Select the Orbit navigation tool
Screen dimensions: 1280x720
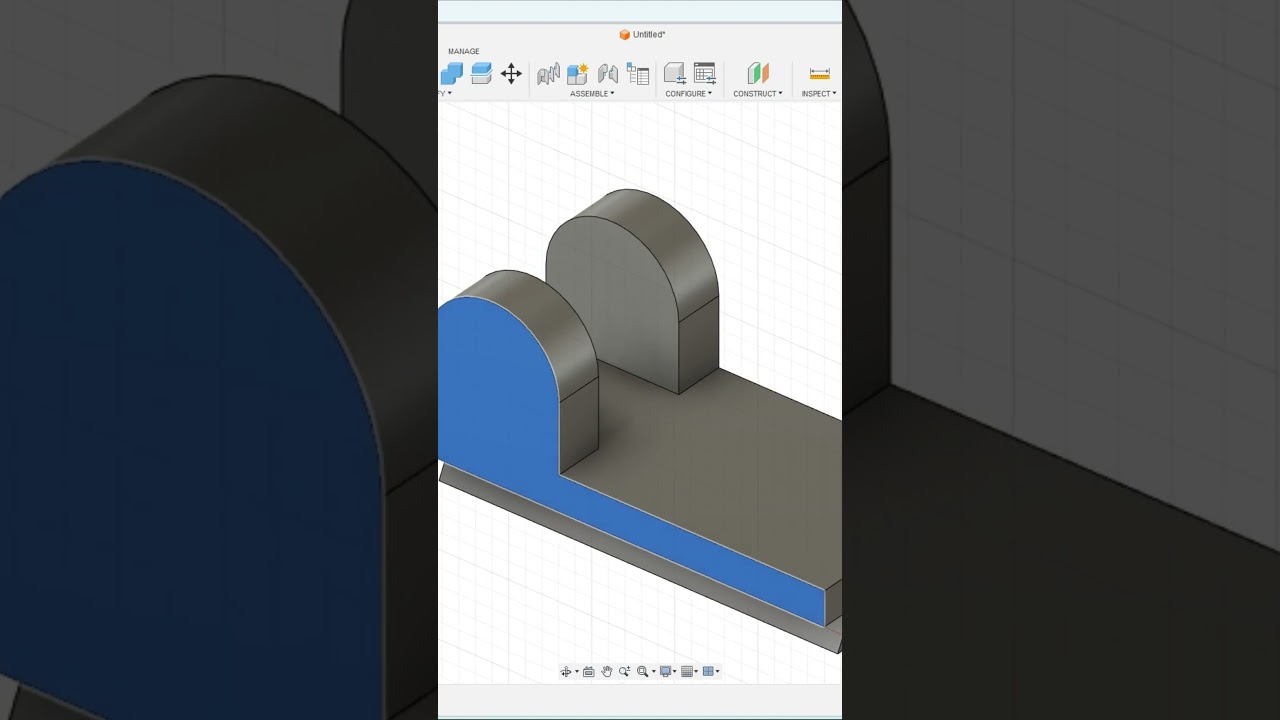point(566,672)
